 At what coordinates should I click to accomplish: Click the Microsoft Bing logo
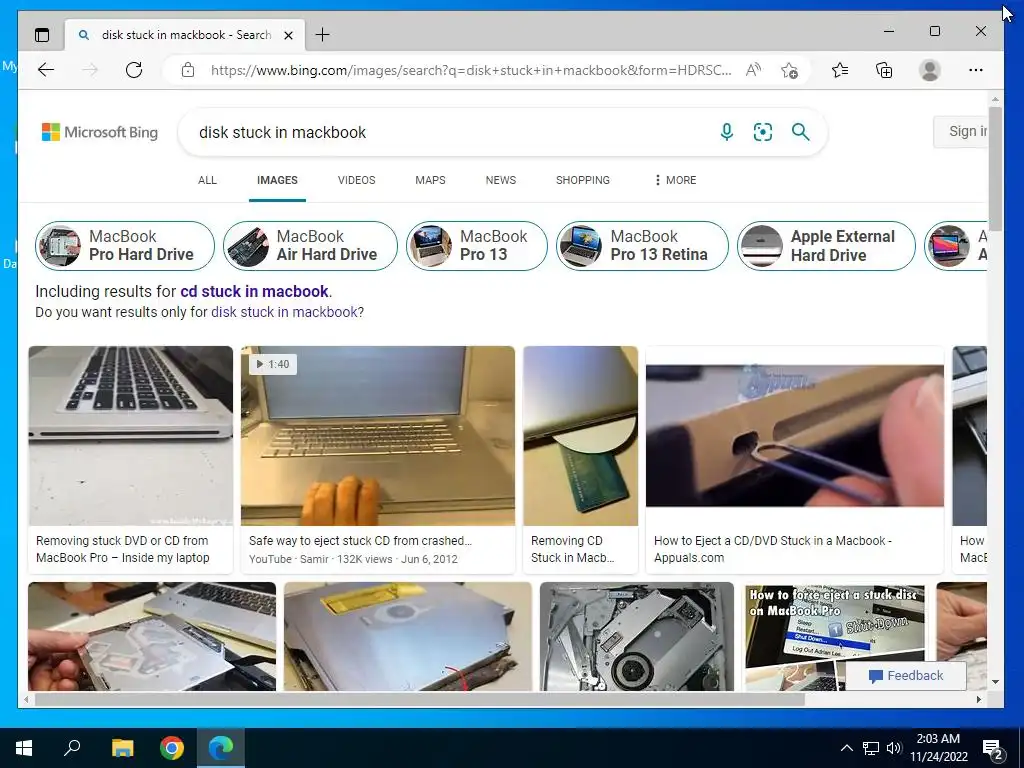[x=100, y=132]
